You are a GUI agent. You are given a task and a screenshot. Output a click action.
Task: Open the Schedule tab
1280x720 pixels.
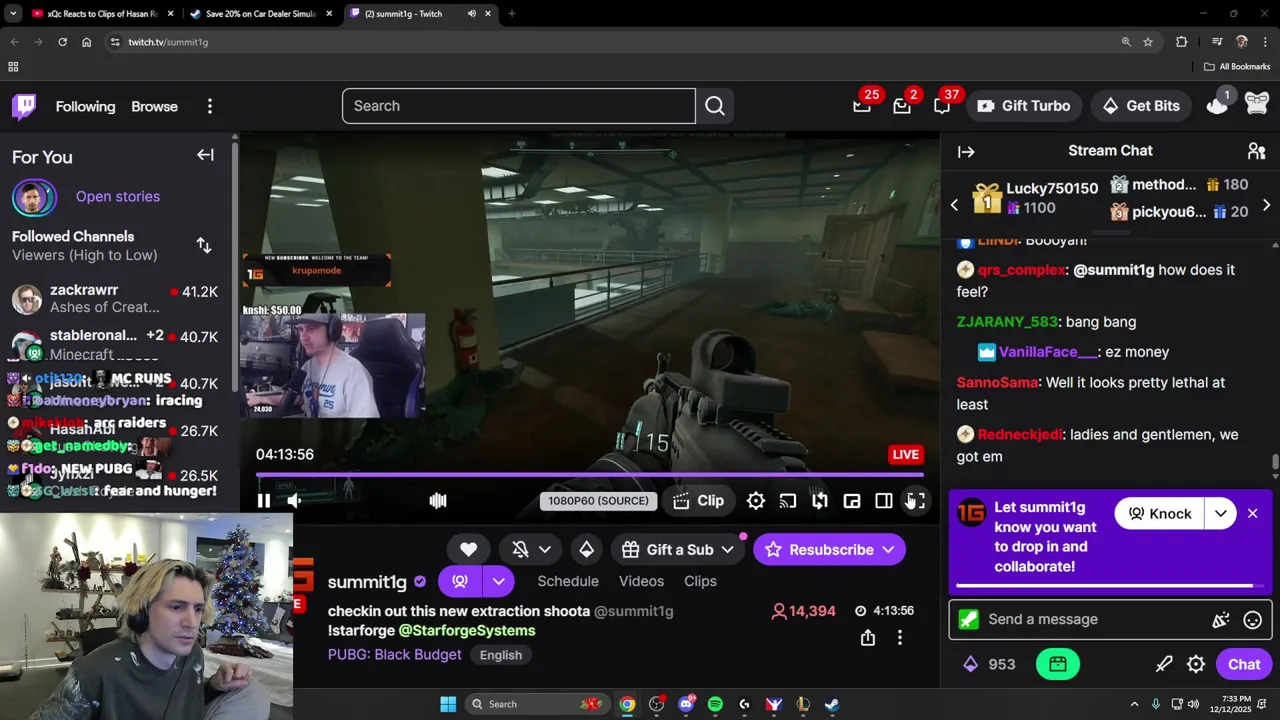coord(568,581)
